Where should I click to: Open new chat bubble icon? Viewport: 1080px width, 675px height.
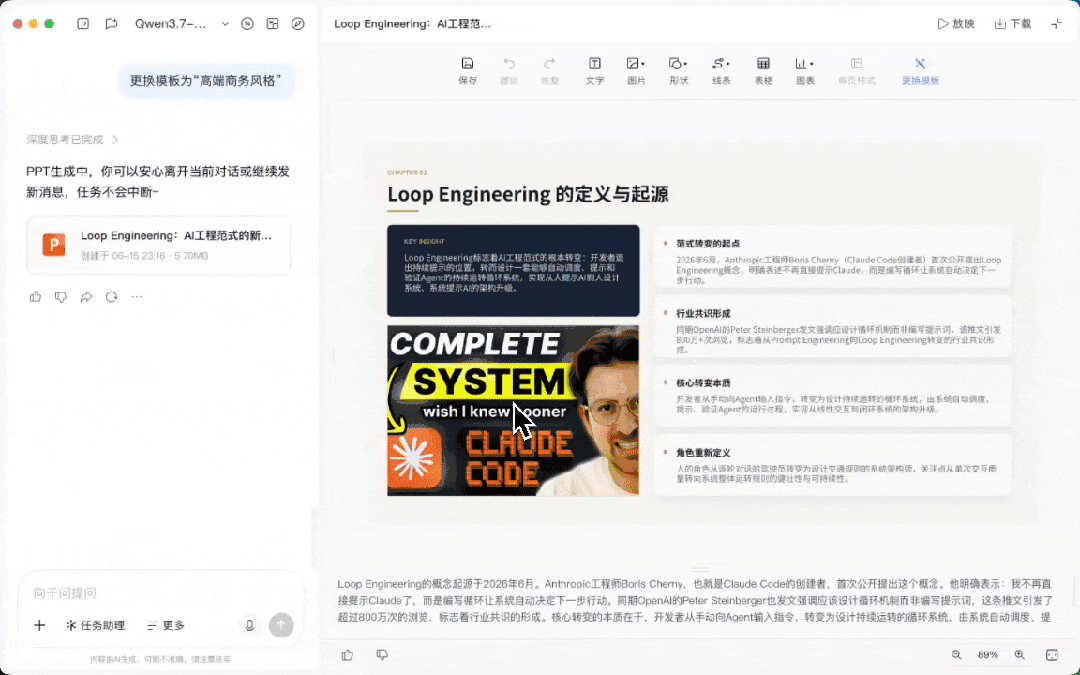click(x=111, y=23)
